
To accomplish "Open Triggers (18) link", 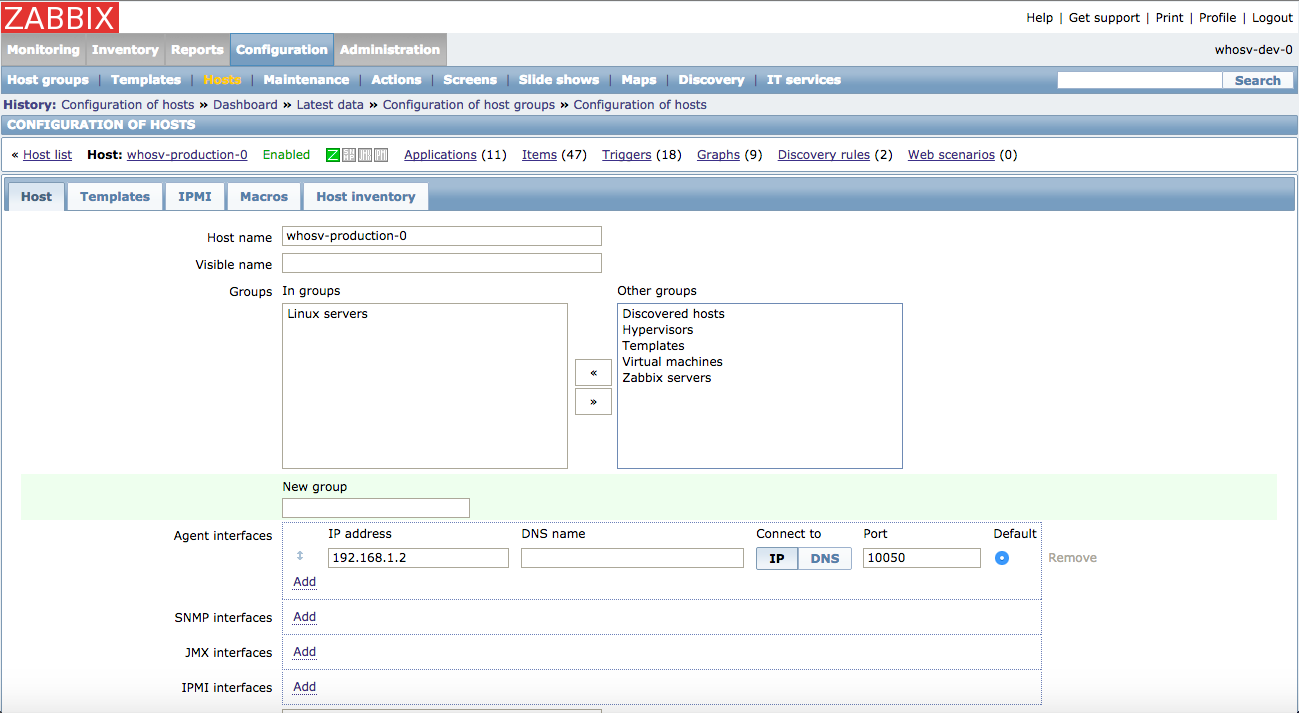I will click(x=627, y=155).
